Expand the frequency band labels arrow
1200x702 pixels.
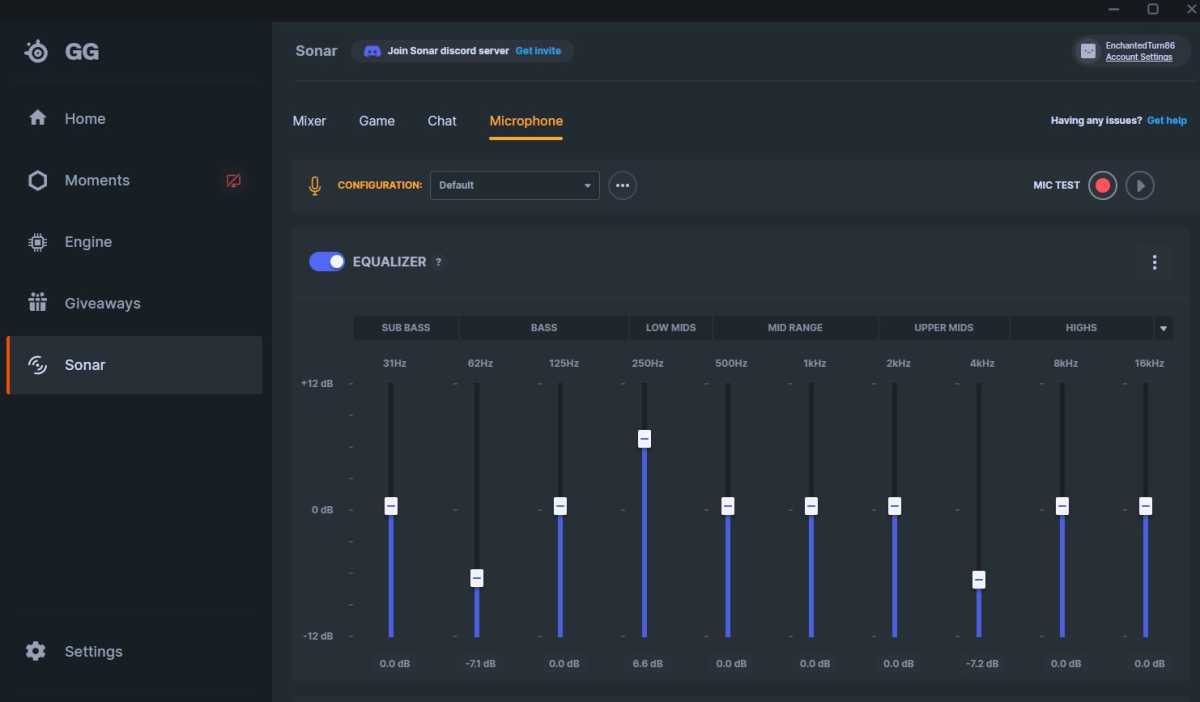click(1163, 327)
